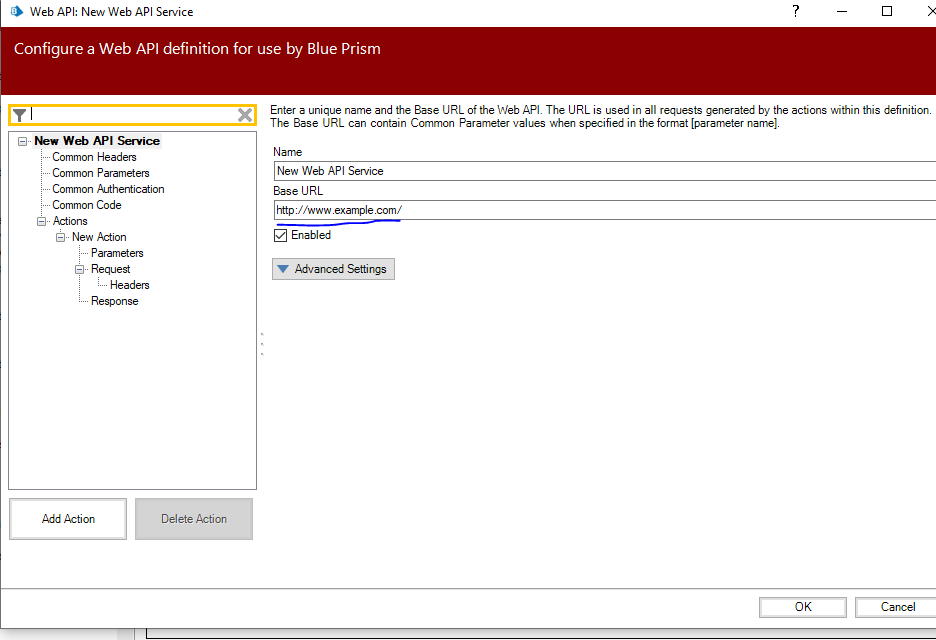Select New Web API Service root node
This screenshot has width=936, height=640.
97,141
